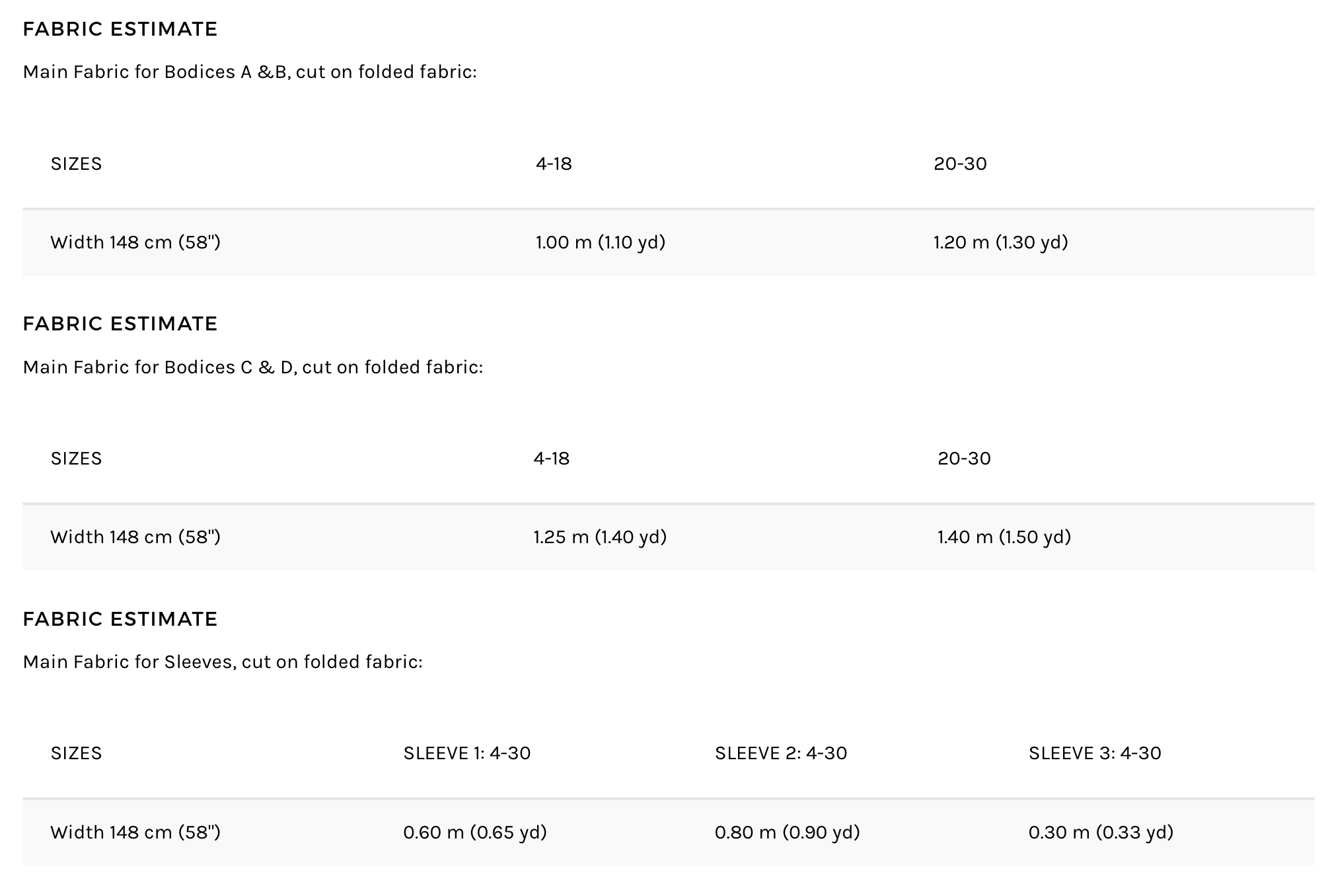This screenshot has width=1328, height=896.
Task: Click SIZES header in the Sleeves table
Action: pos(76,753)
